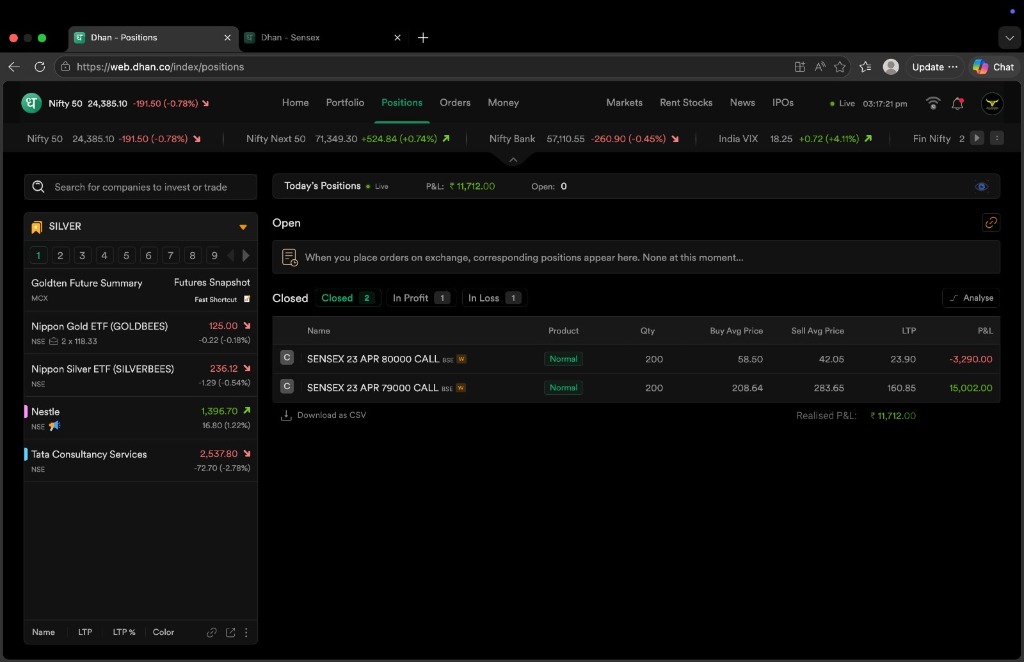Reload the browser page
Screen dimensions: 1024x662
(x=40, y=67)
